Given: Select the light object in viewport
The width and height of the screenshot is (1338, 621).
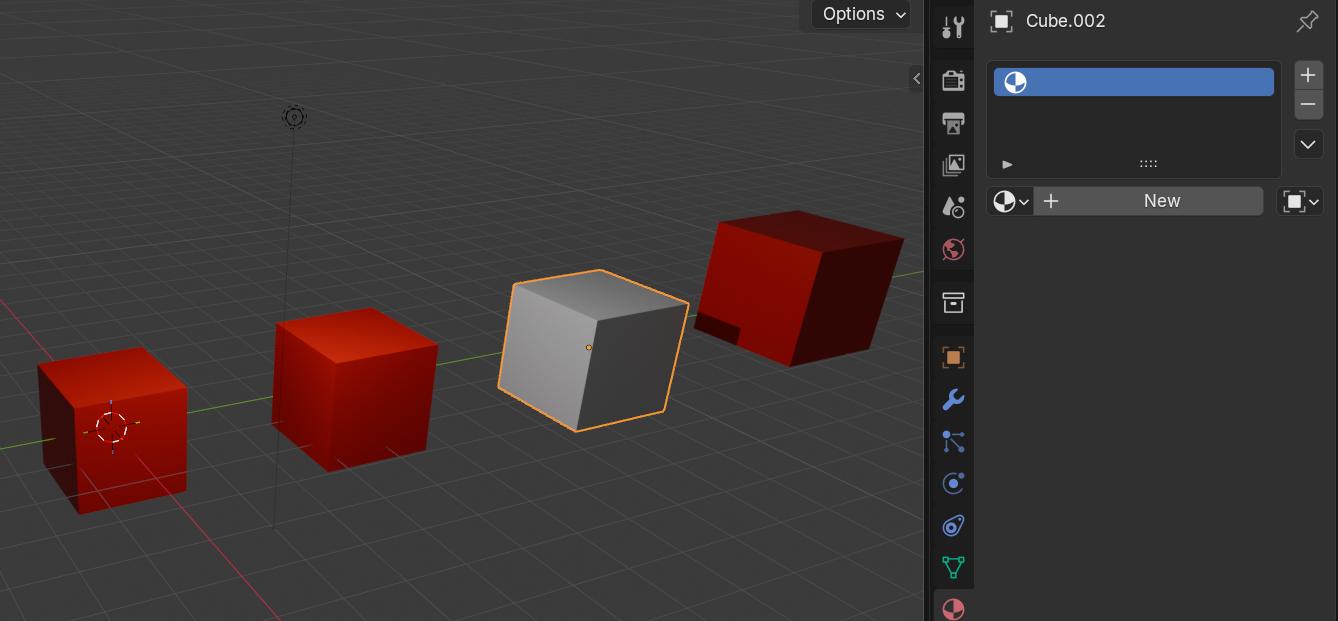Looking at the screenshot, I should (x=294, y=117).
